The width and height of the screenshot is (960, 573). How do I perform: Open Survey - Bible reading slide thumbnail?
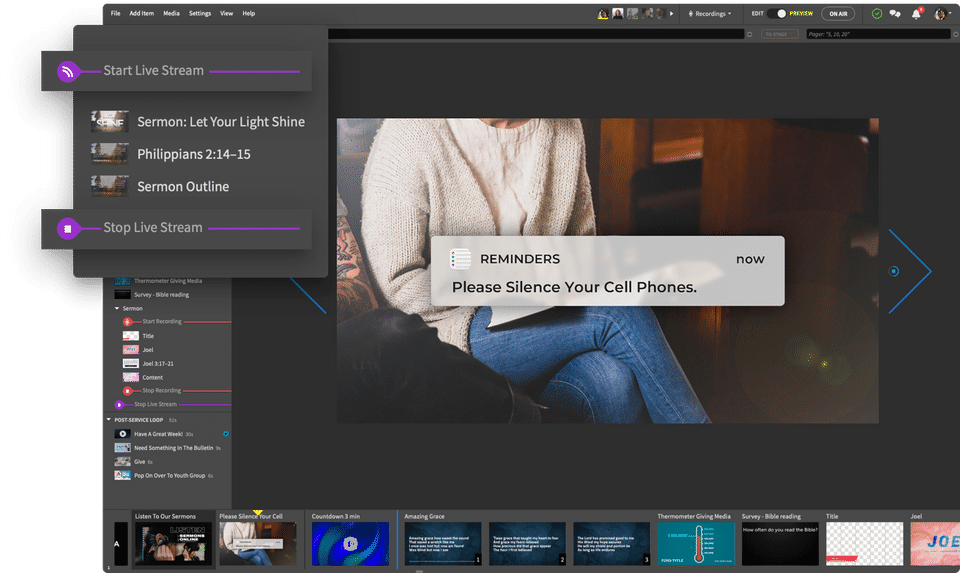781,544
